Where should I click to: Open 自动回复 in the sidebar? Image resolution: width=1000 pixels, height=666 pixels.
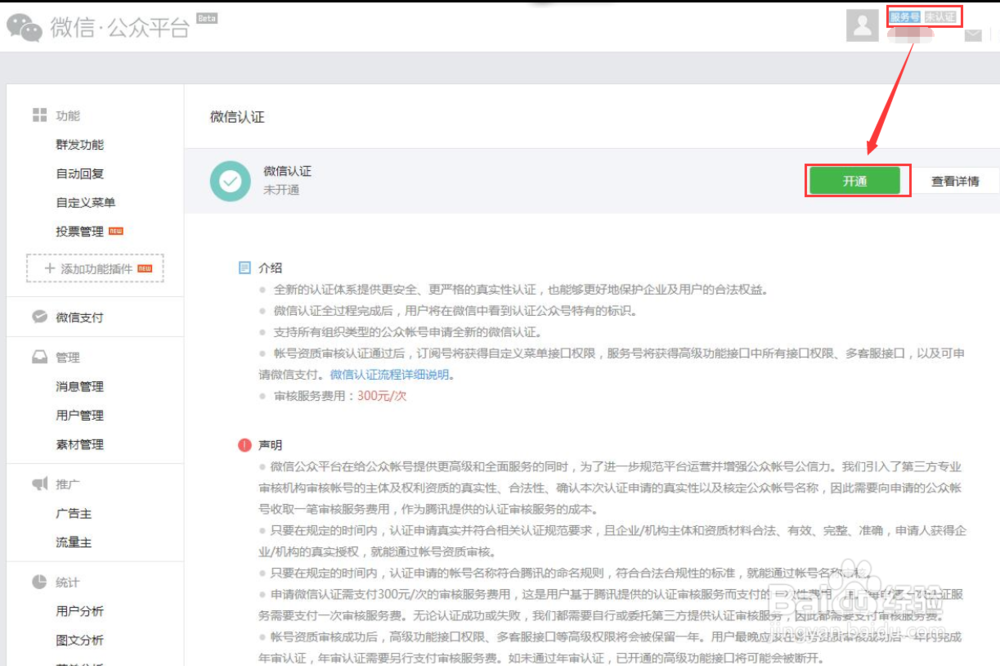click(80, 174)
